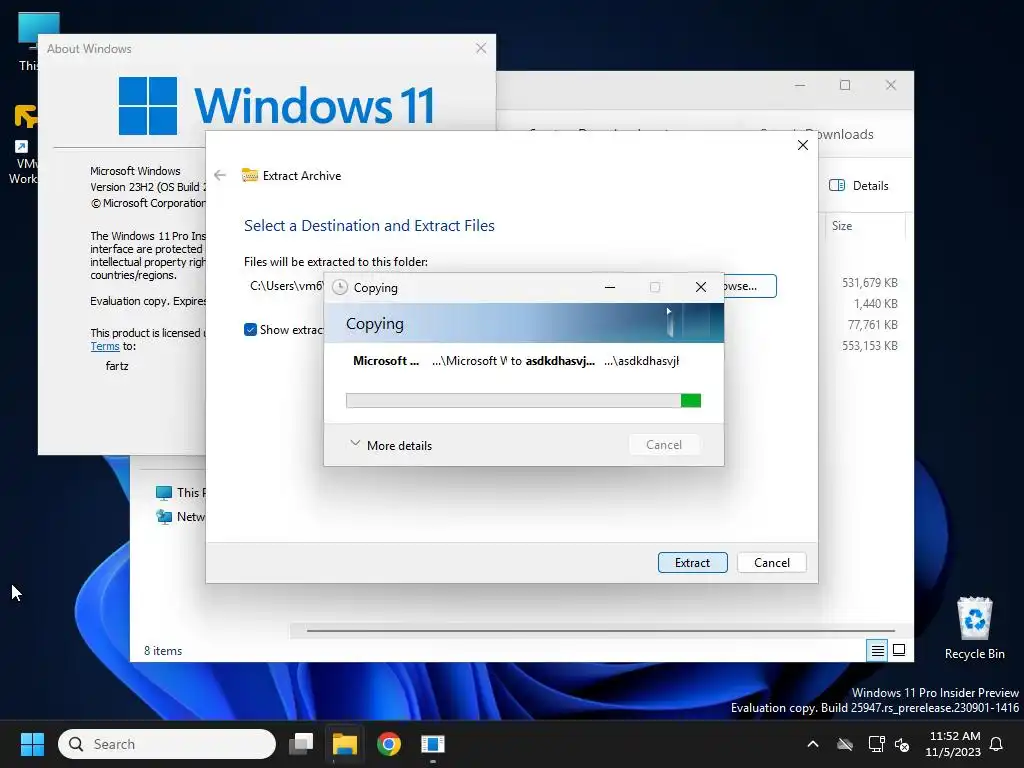Click the Copying dialog clock icon
The image size is (1024, 768).
(340, 287)
